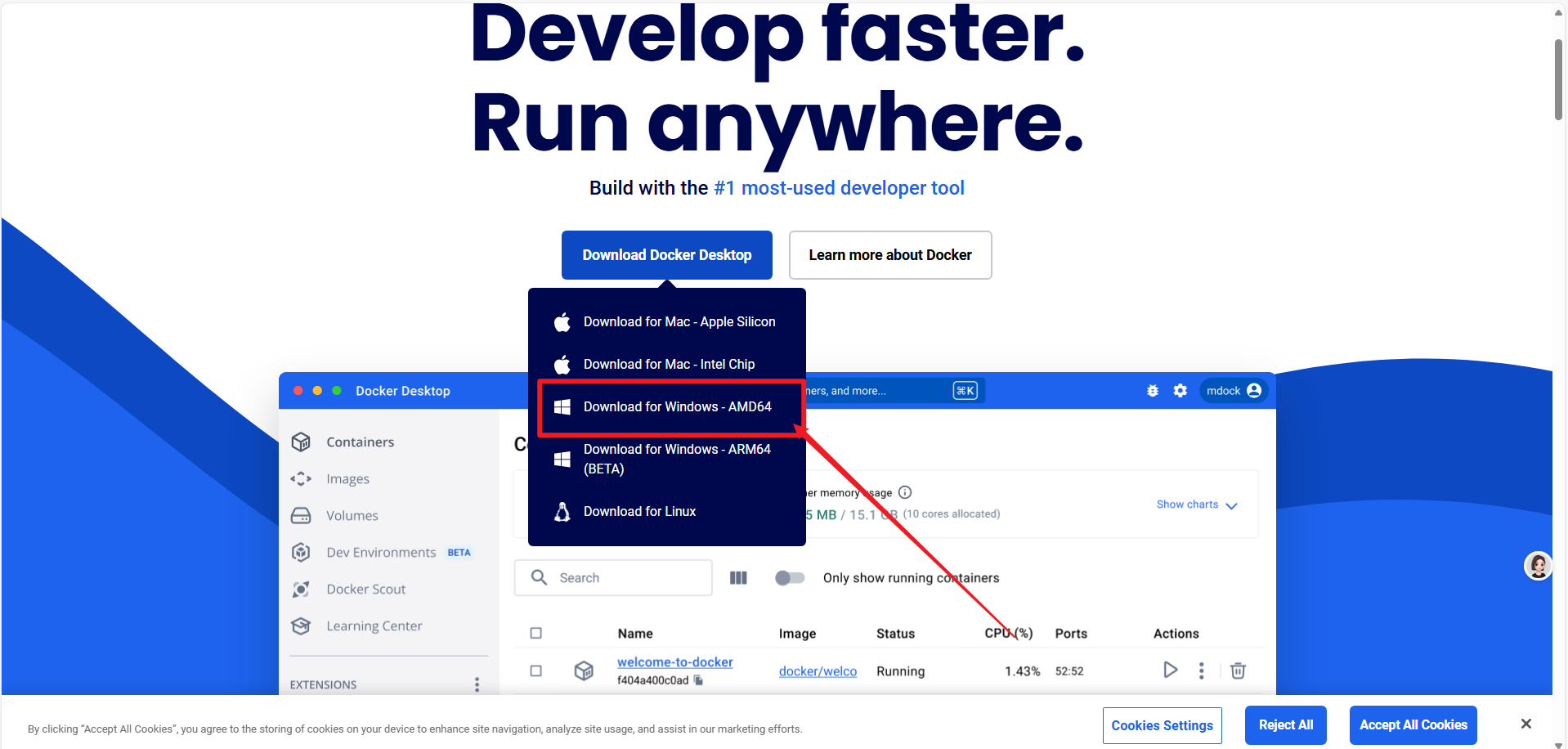Click the Docker Desktop top search bar
This screenshot has height=749, width=1568.
[894, 391]
